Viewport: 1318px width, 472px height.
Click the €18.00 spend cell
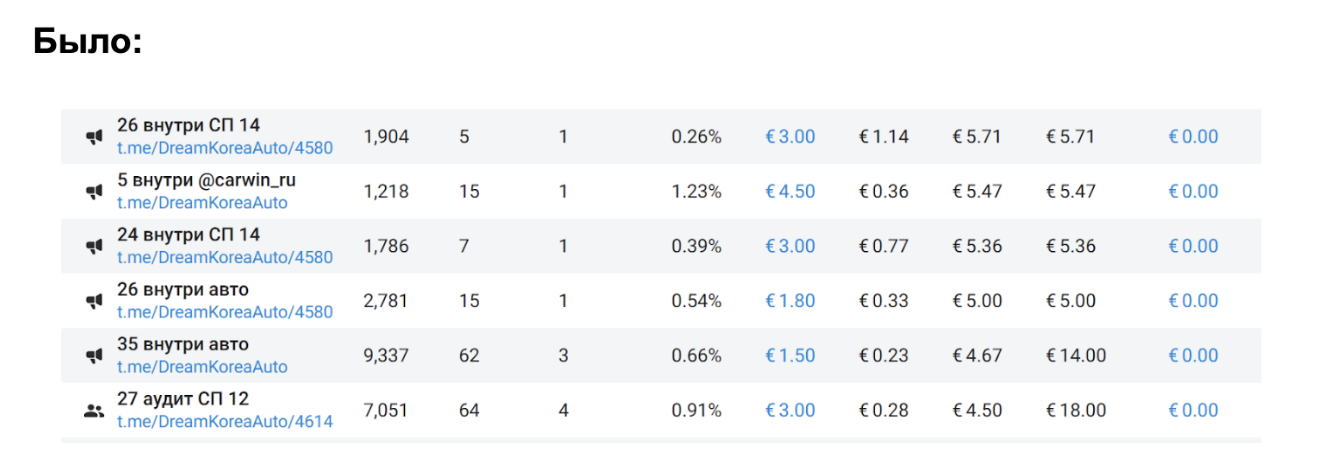click(x=1076, y=411)
